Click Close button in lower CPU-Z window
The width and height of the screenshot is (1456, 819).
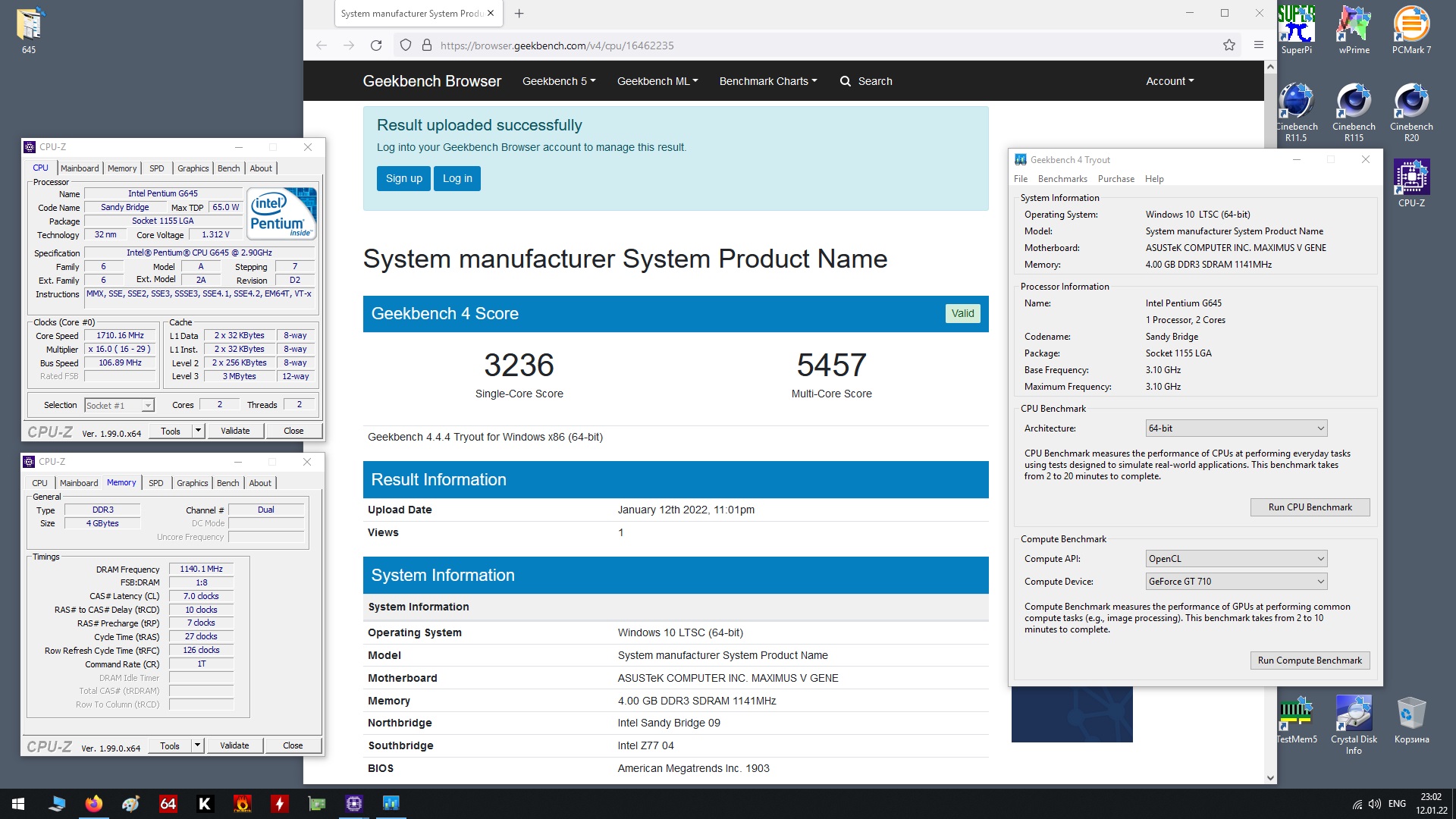click(x=293, y=745)
